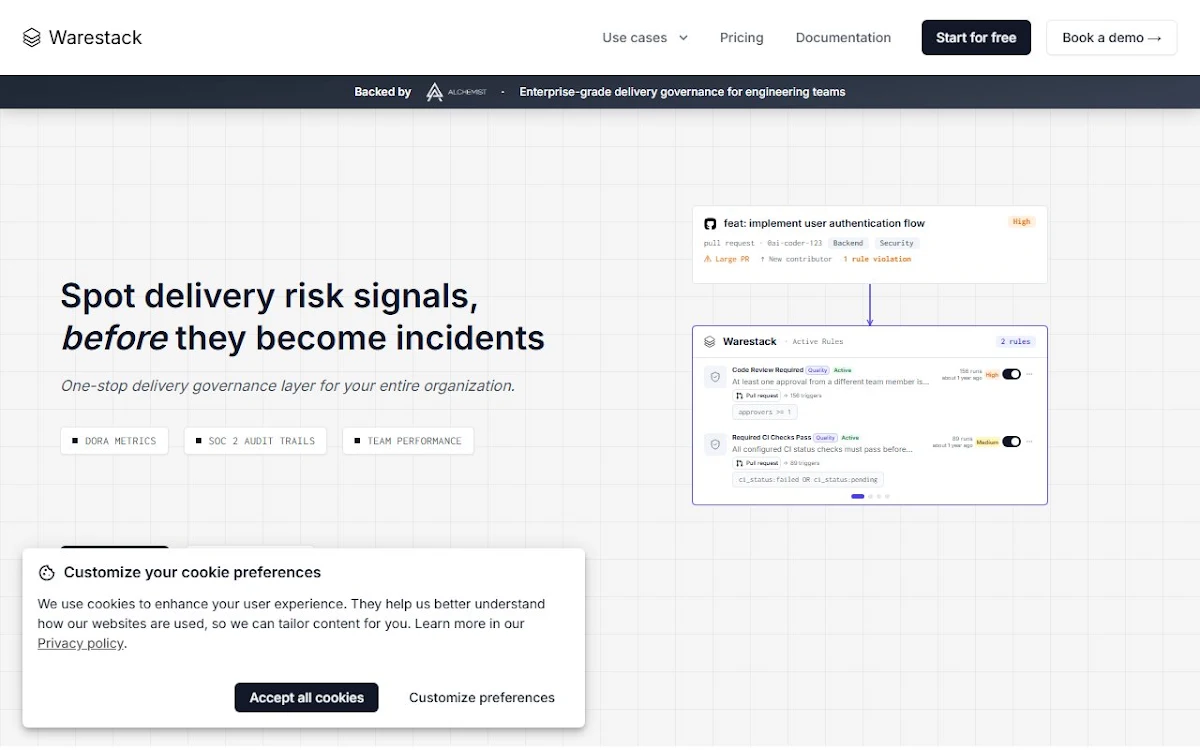Click the cookie icon in the preferences dialog

(46, 573)
